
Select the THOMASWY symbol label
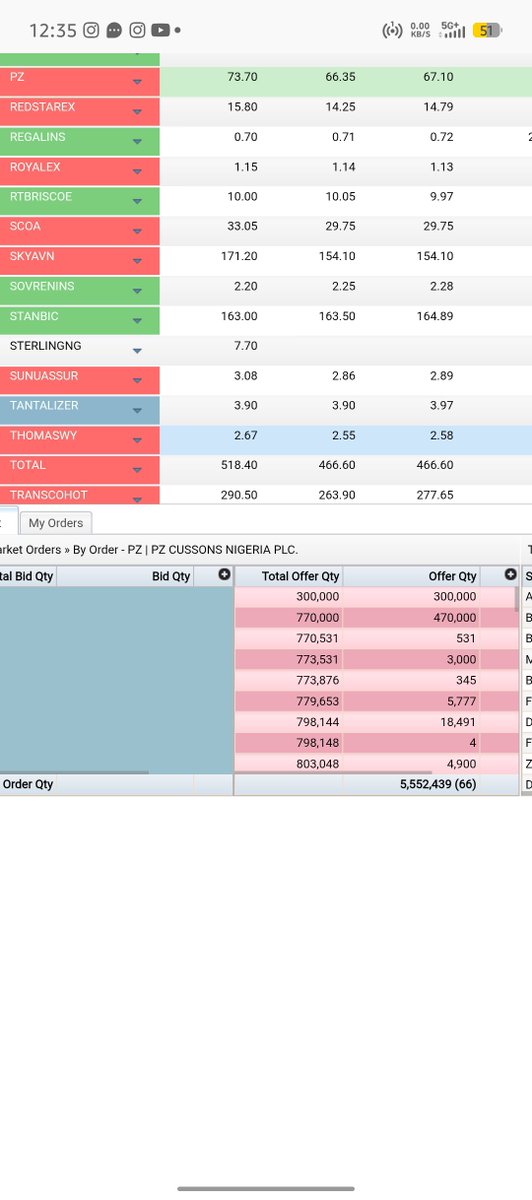click(x=43, y=437)
